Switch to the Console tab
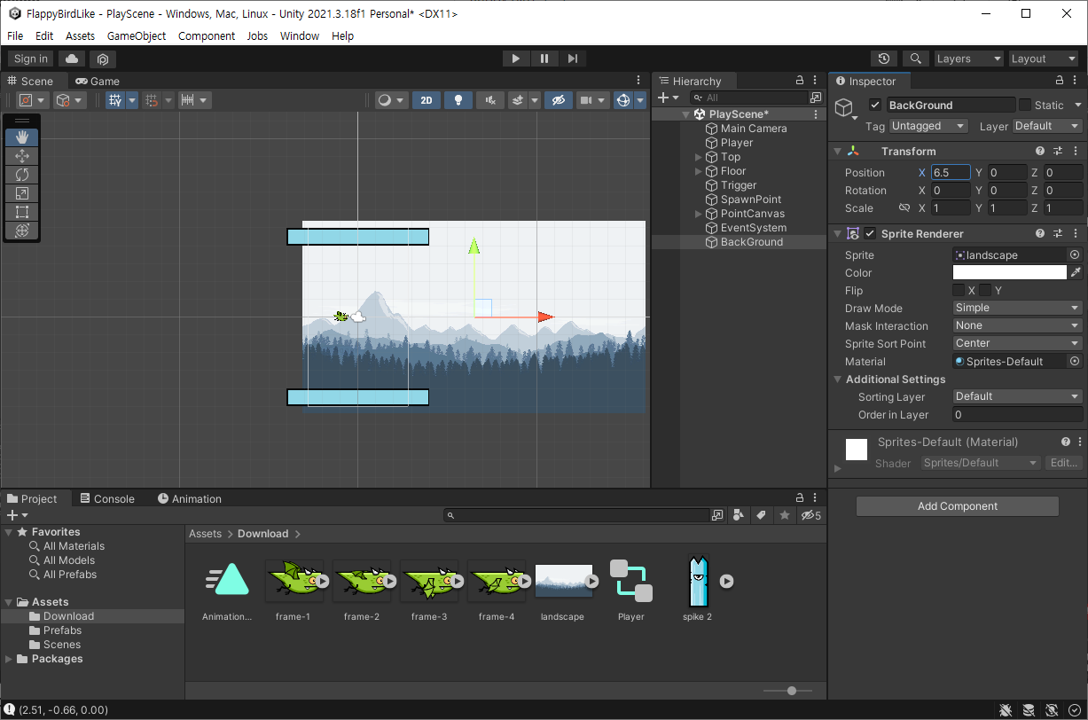 tap(108, 499)
